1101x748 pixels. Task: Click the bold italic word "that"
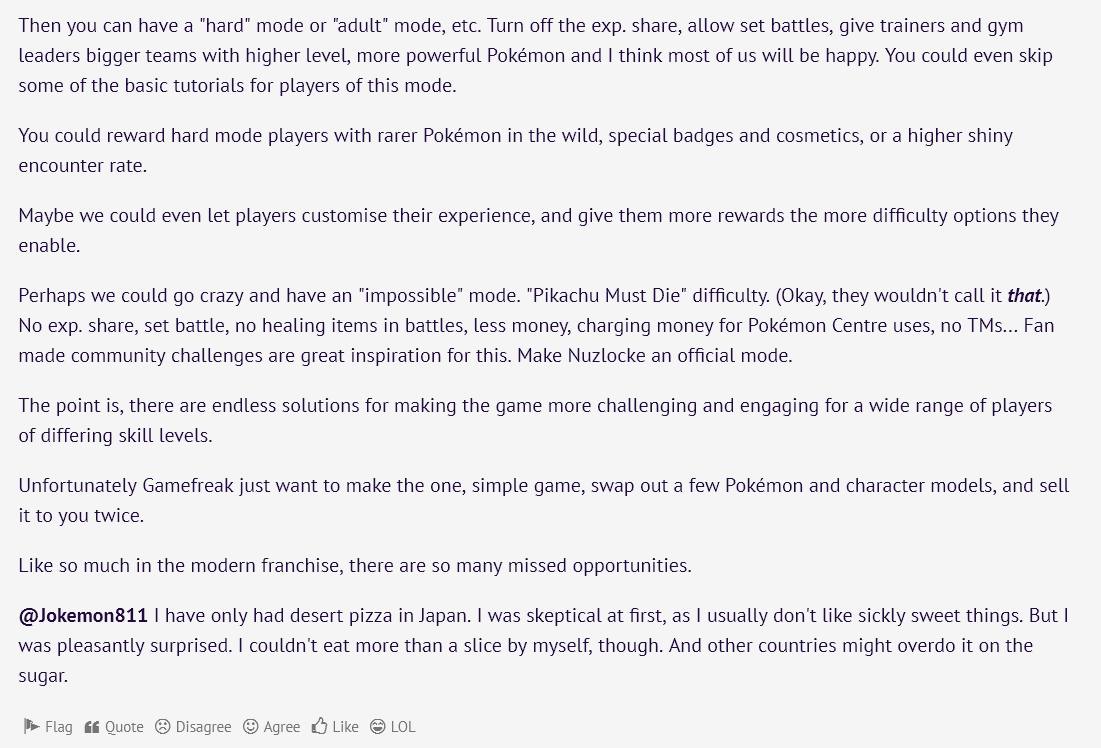(1024, 296)
